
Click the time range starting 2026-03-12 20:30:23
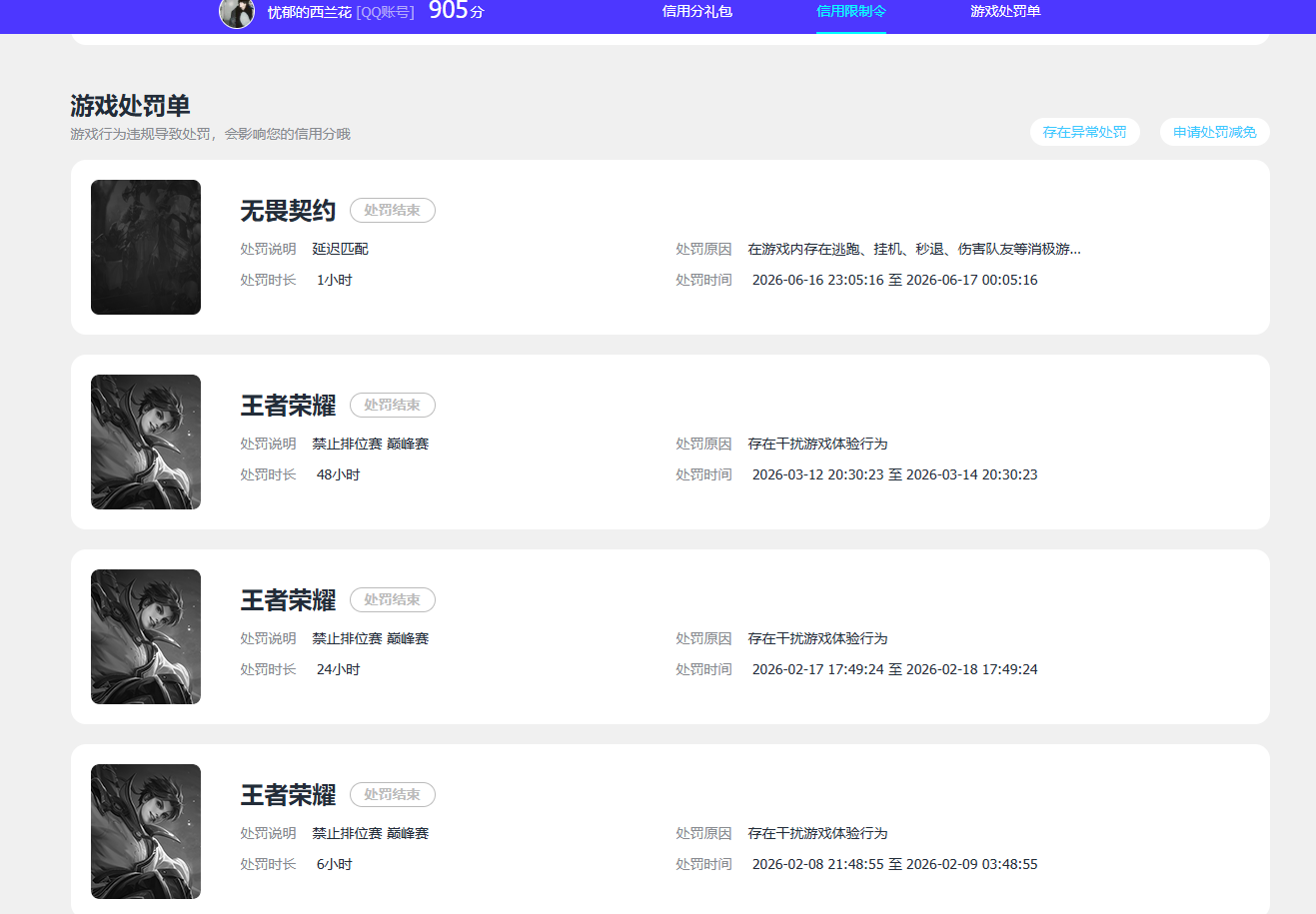pyautogui.click(x=894, y=474)
